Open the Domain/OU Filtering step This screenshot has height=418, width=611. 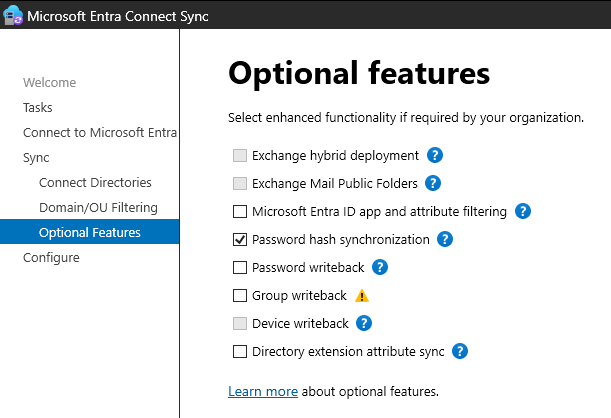(x=98, y=207)
